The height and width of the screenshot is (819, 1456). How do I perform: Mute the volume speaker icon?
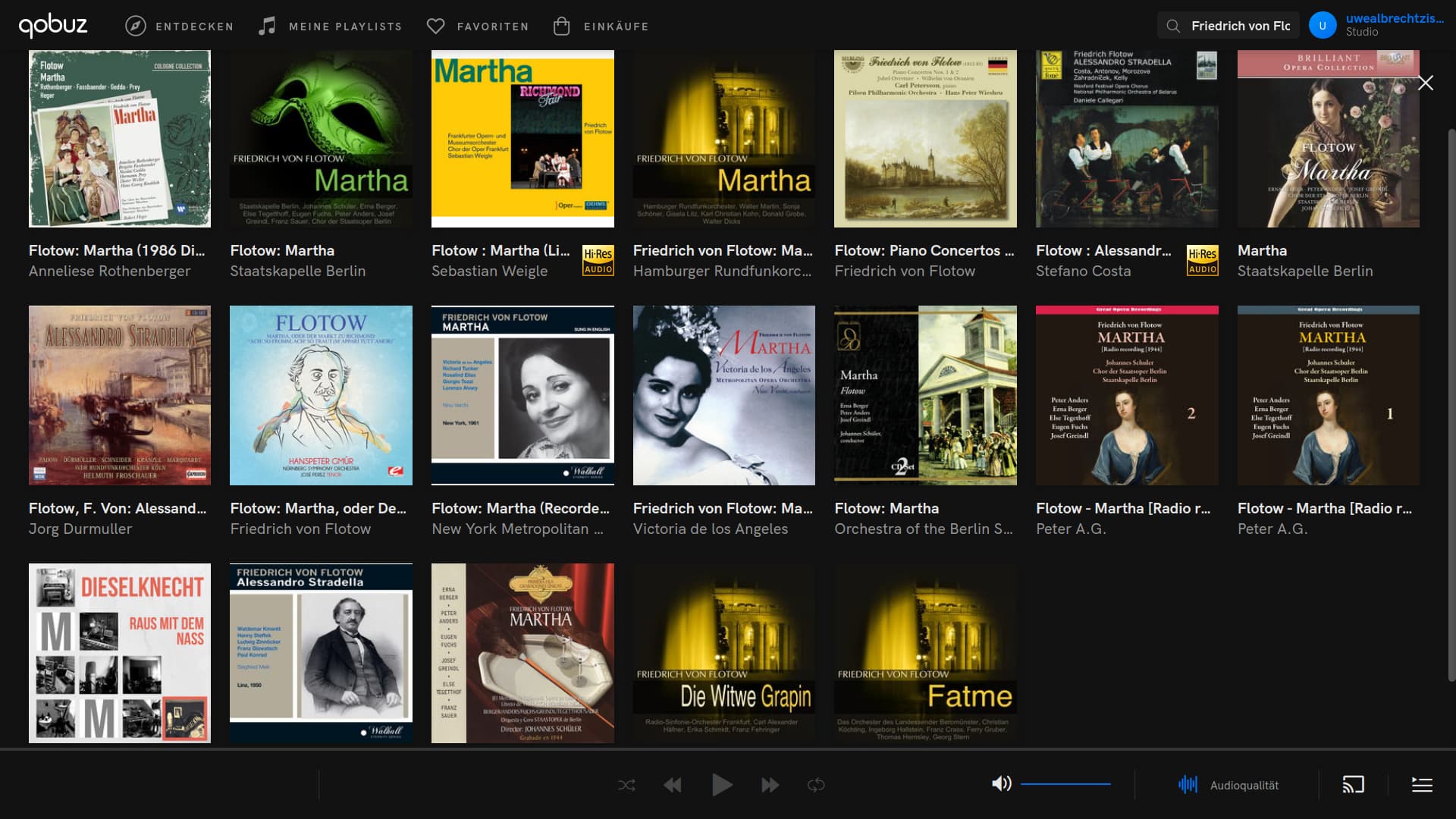(1001, 784)
